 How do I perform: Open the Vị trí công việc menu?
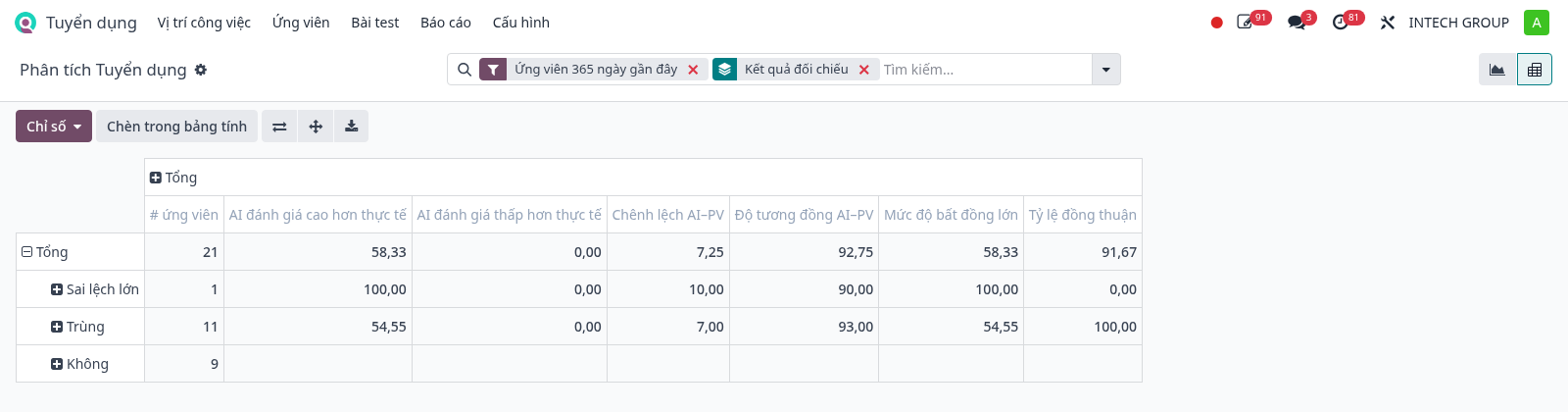coord(204,23)
